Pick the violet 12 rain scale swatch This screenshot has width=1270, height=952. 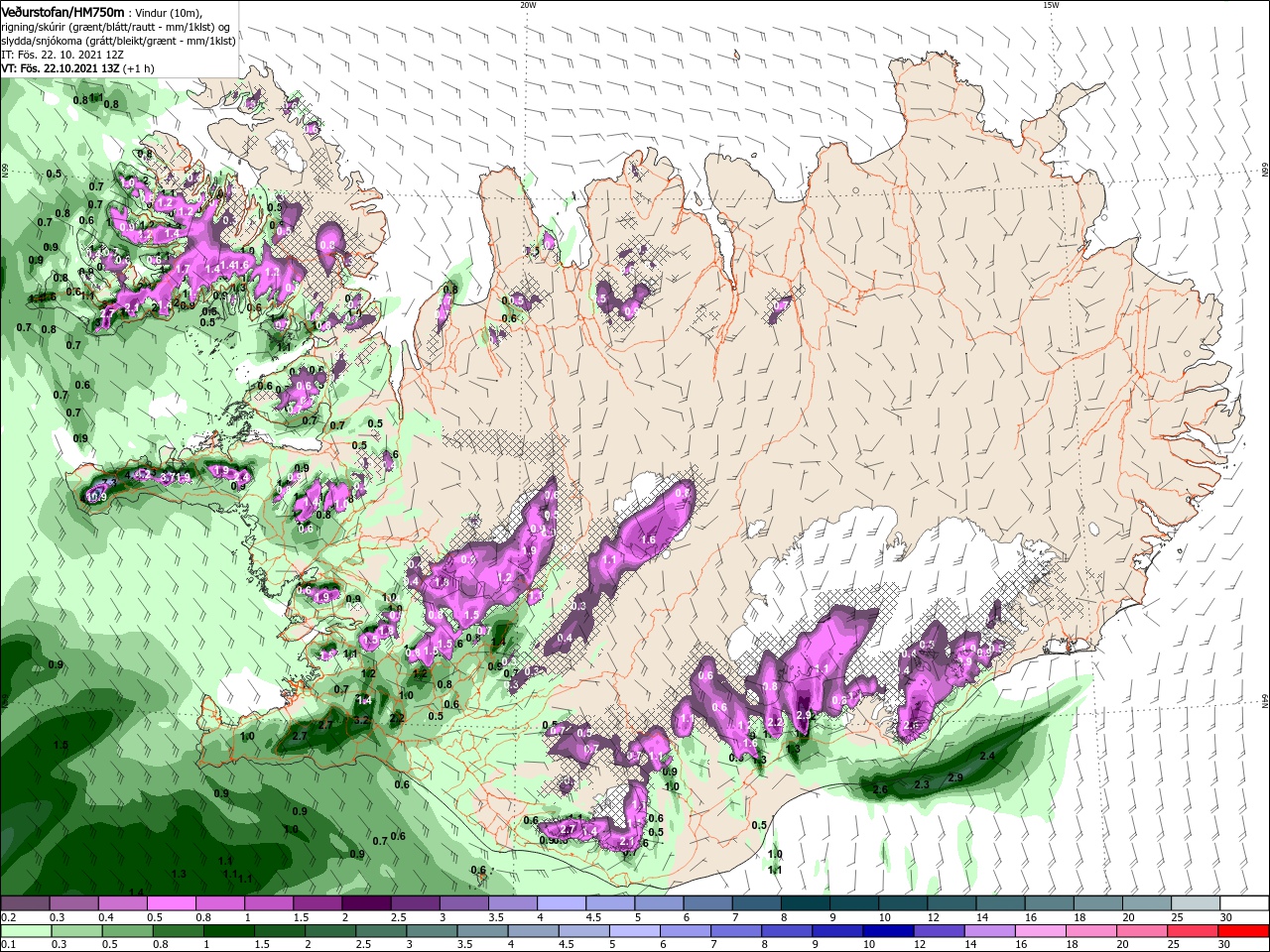tap(940, 930)
